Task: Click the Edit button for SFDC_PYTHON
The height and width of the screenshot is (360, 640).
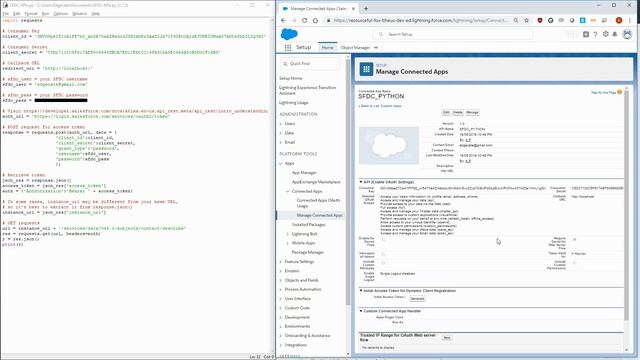Action: tap(446, 112)
